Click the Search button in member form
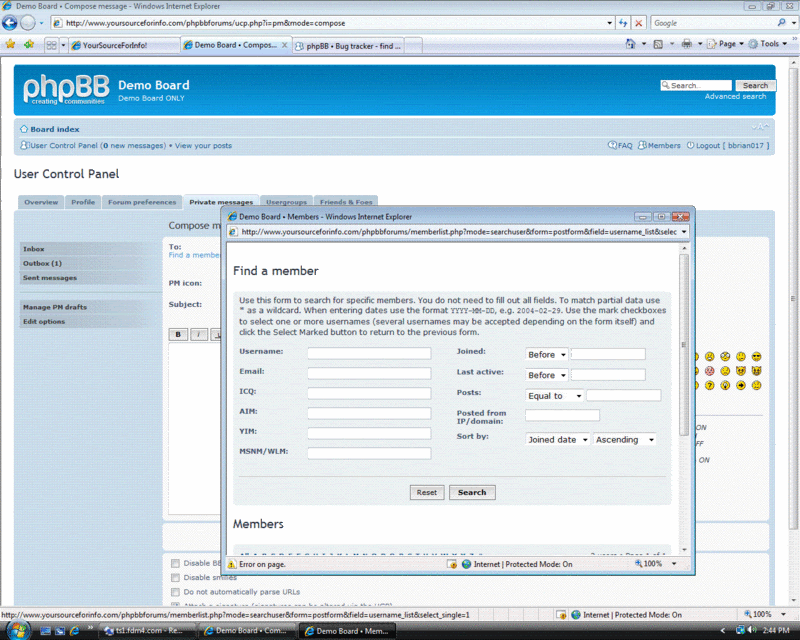 pos(472,493)
